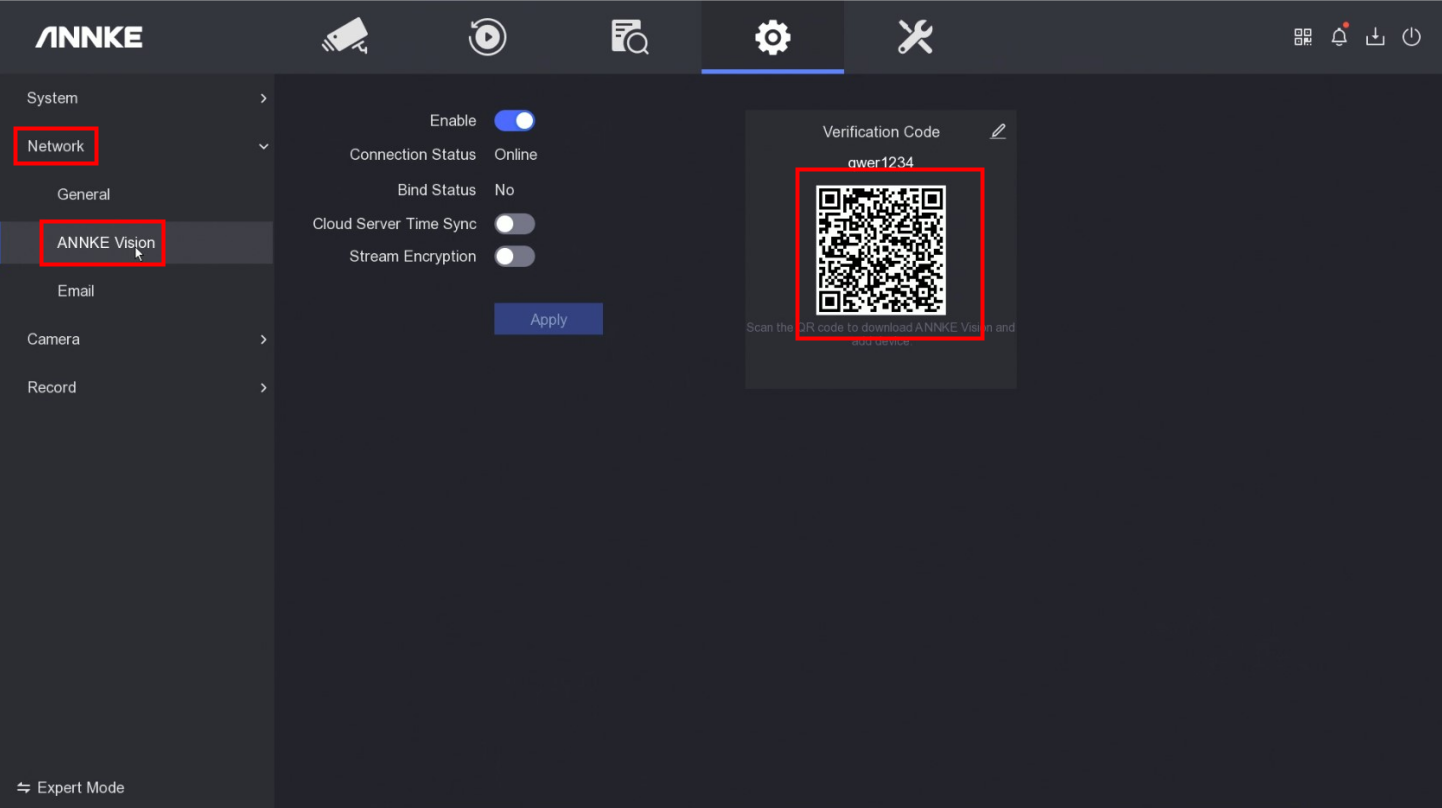The width and height of the screenshot is (1442, 808).
Task: Disable the Enable toggle switch
Action: pyautogui.click(x=515, y=121)
